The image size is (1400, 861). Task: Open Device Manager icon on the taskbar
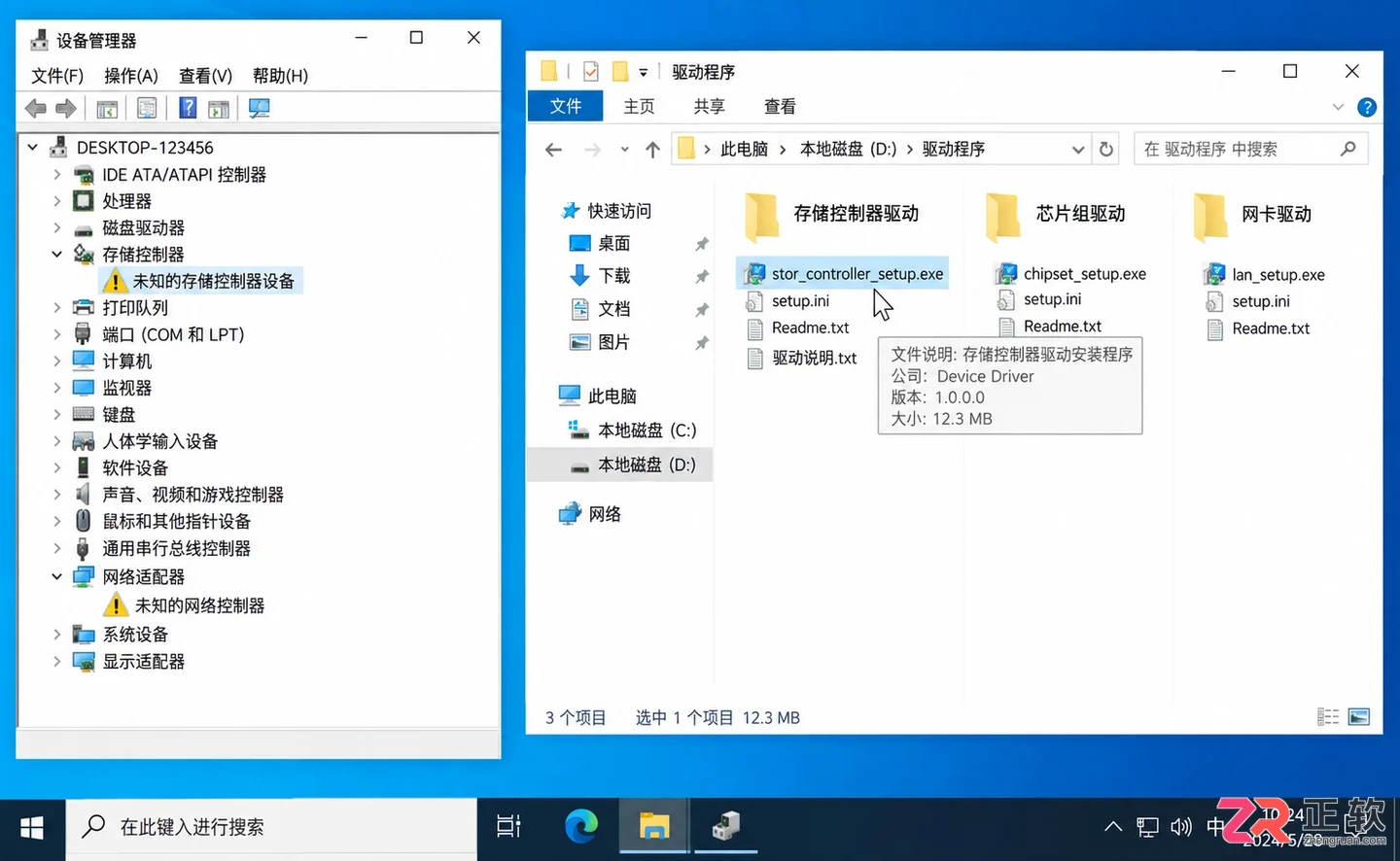pyautogui.click(x=726, y=827)
